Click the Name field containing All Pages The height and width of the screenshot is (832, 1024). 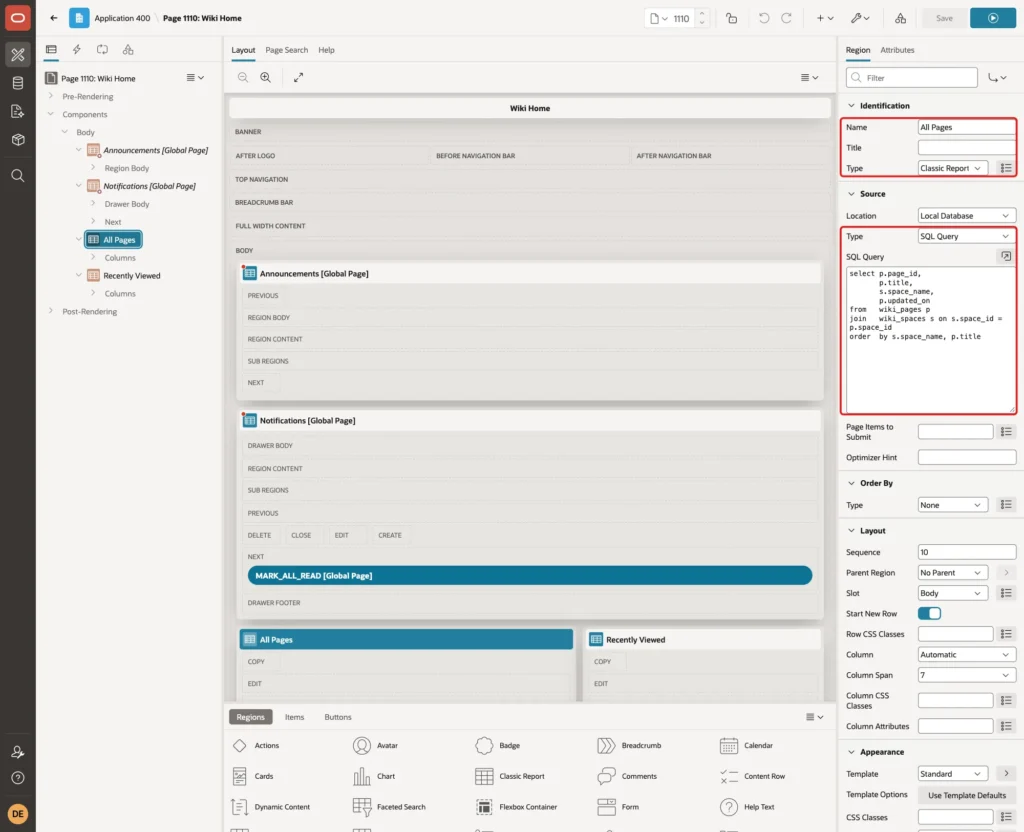[x=967, y=127]
